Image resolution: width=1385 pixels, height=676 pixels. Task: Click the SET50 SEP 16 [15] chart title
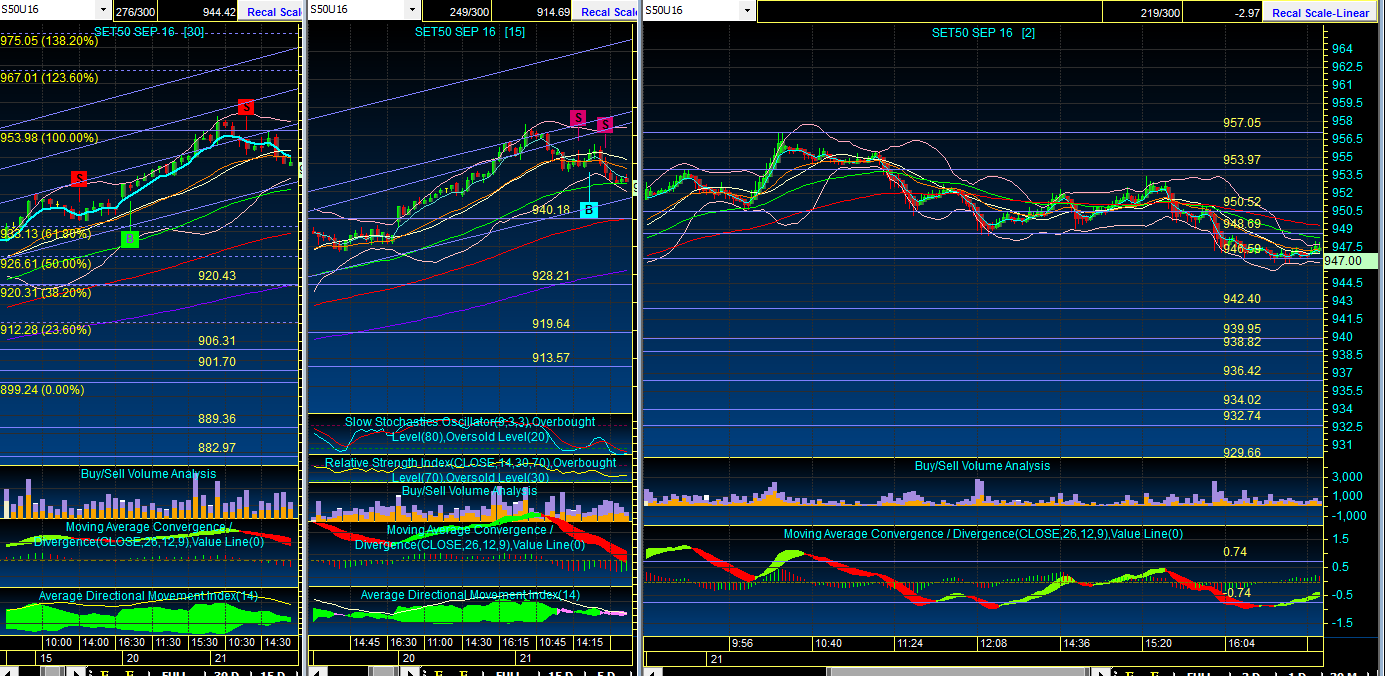470,32
